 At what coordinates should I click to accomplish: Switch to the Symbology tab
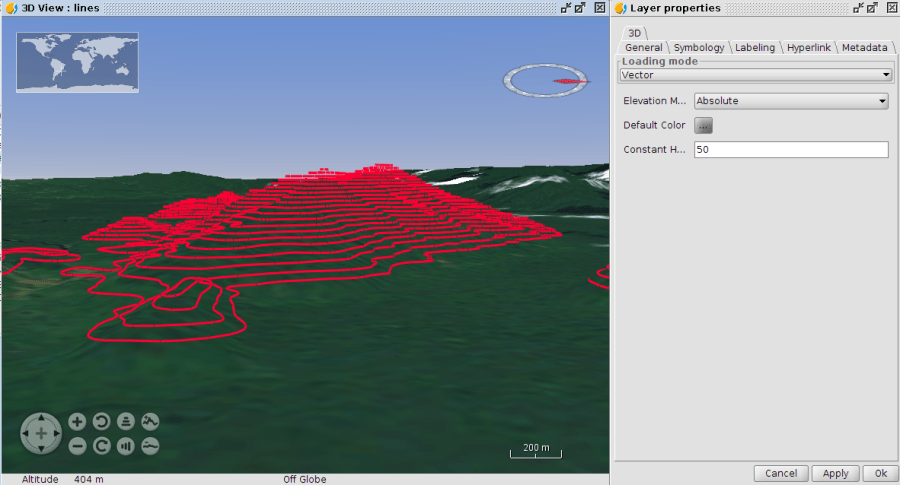tap(699, 47)
